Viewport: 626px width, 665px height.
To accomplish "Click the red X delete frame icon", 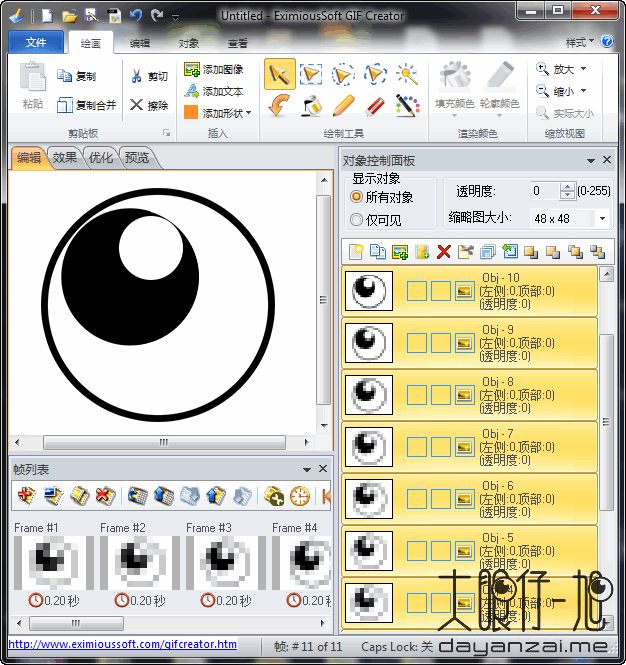I will pyautogui.click(x=105, y=496).
